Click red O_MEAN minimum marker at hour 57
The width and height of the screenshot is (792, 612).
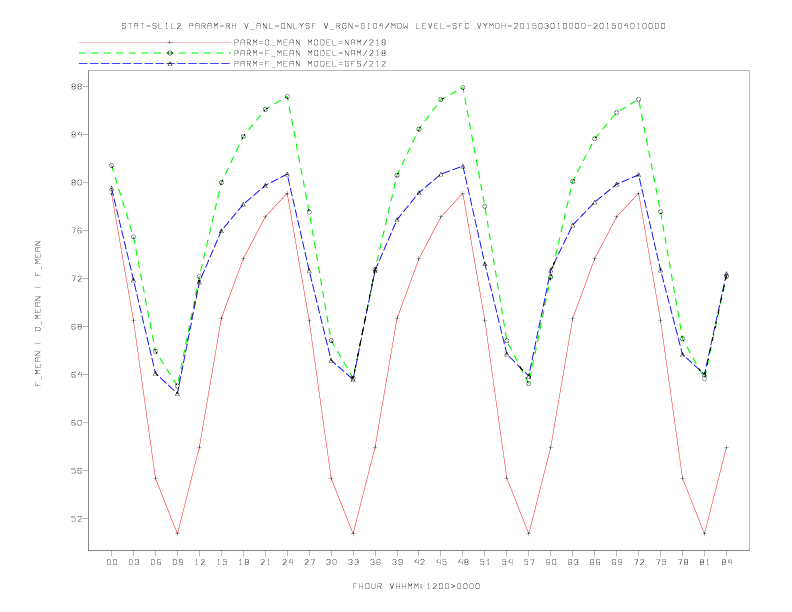(x=529, y=533)
